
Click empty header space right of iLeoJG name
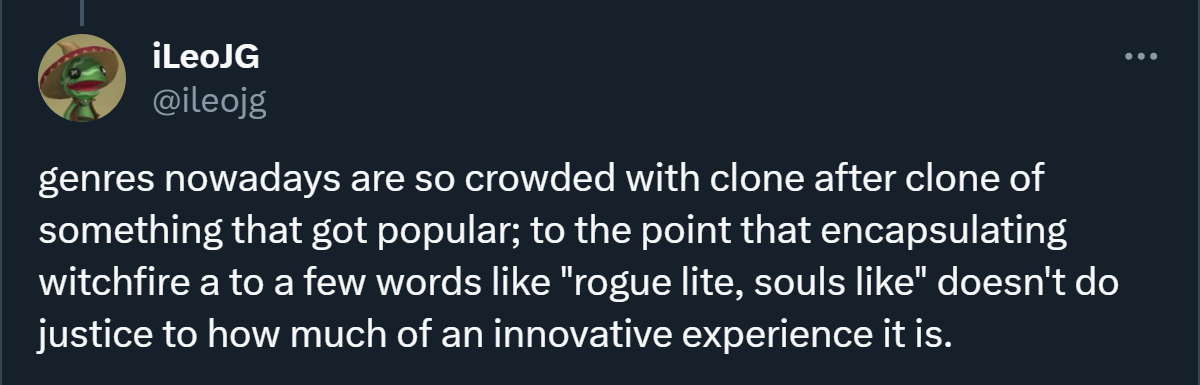point(680,58)
